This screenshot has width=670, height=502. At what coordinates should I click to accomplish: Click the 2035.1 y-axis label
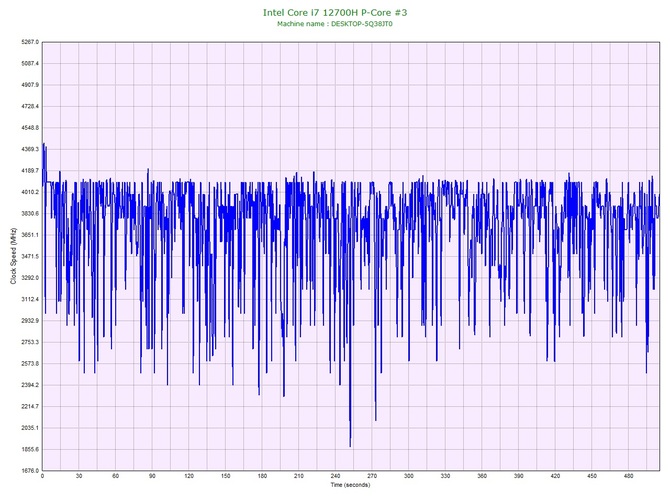tap(30, 428)
